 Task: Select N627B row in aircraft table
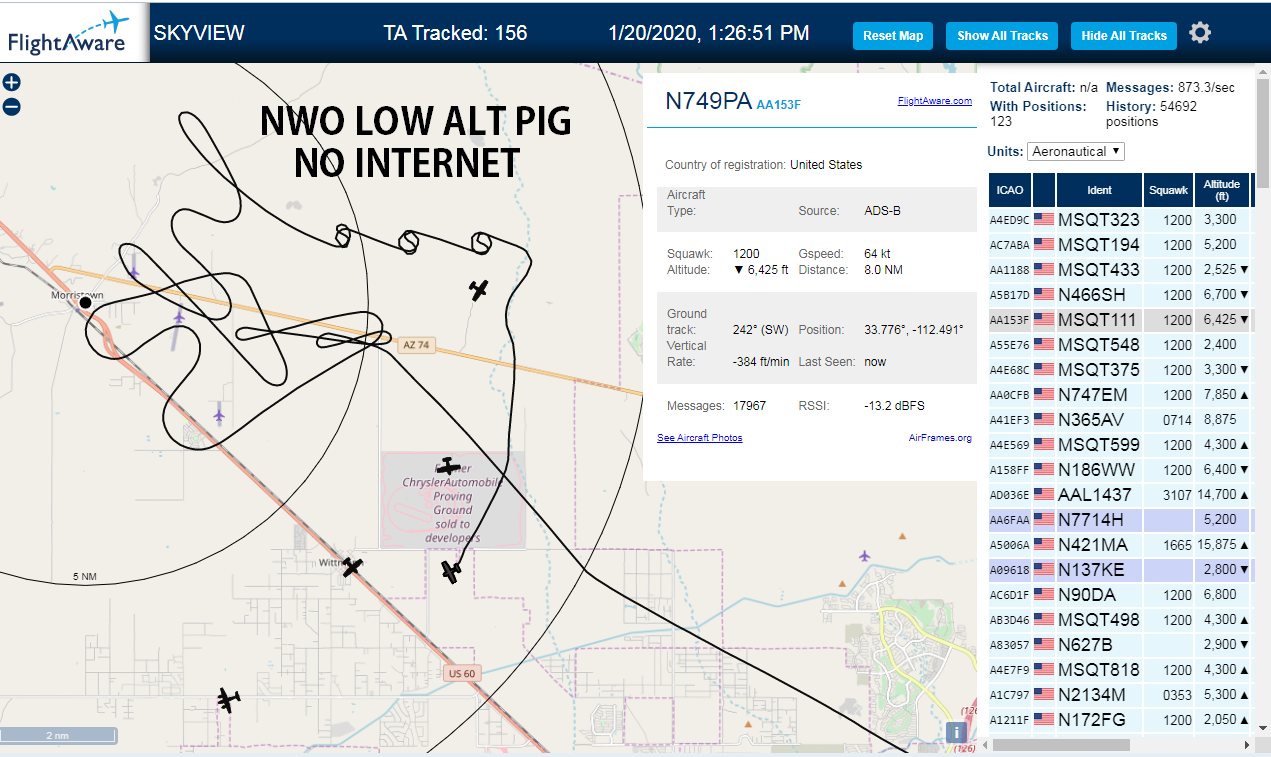[x=1119, y=644]
